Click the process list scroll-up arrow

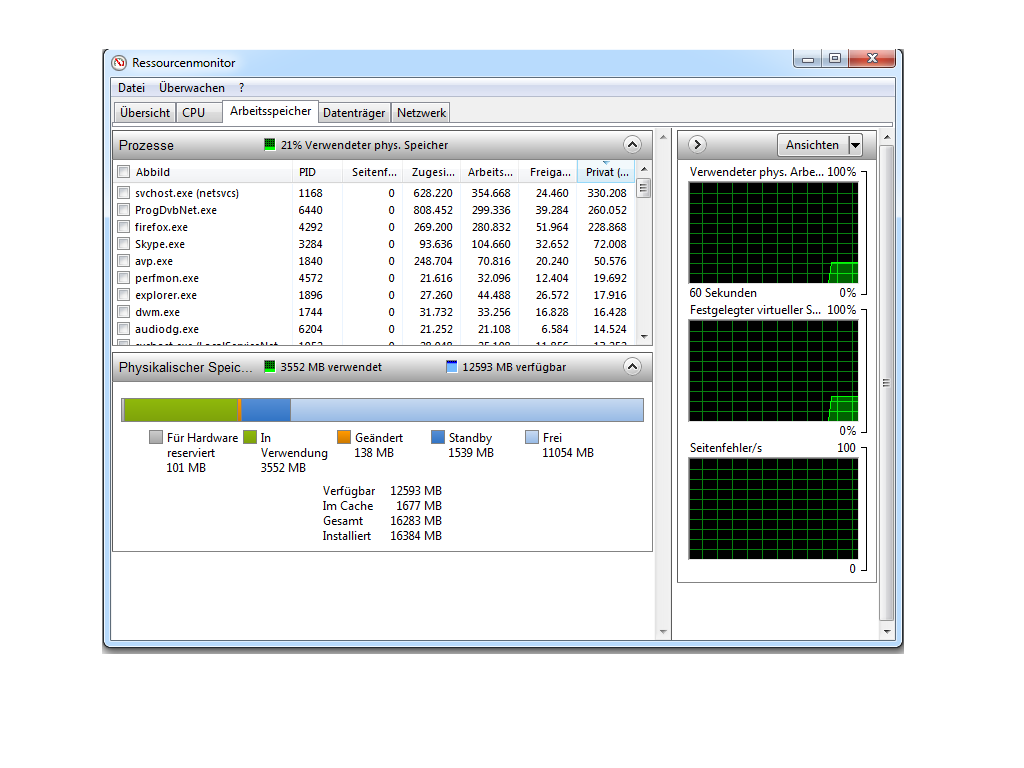644,169
